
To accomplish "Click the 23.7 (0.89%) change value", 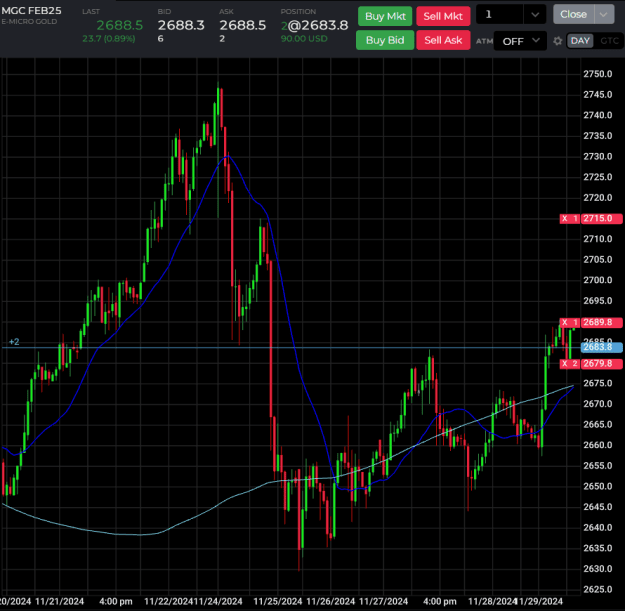I will point(108,39).
